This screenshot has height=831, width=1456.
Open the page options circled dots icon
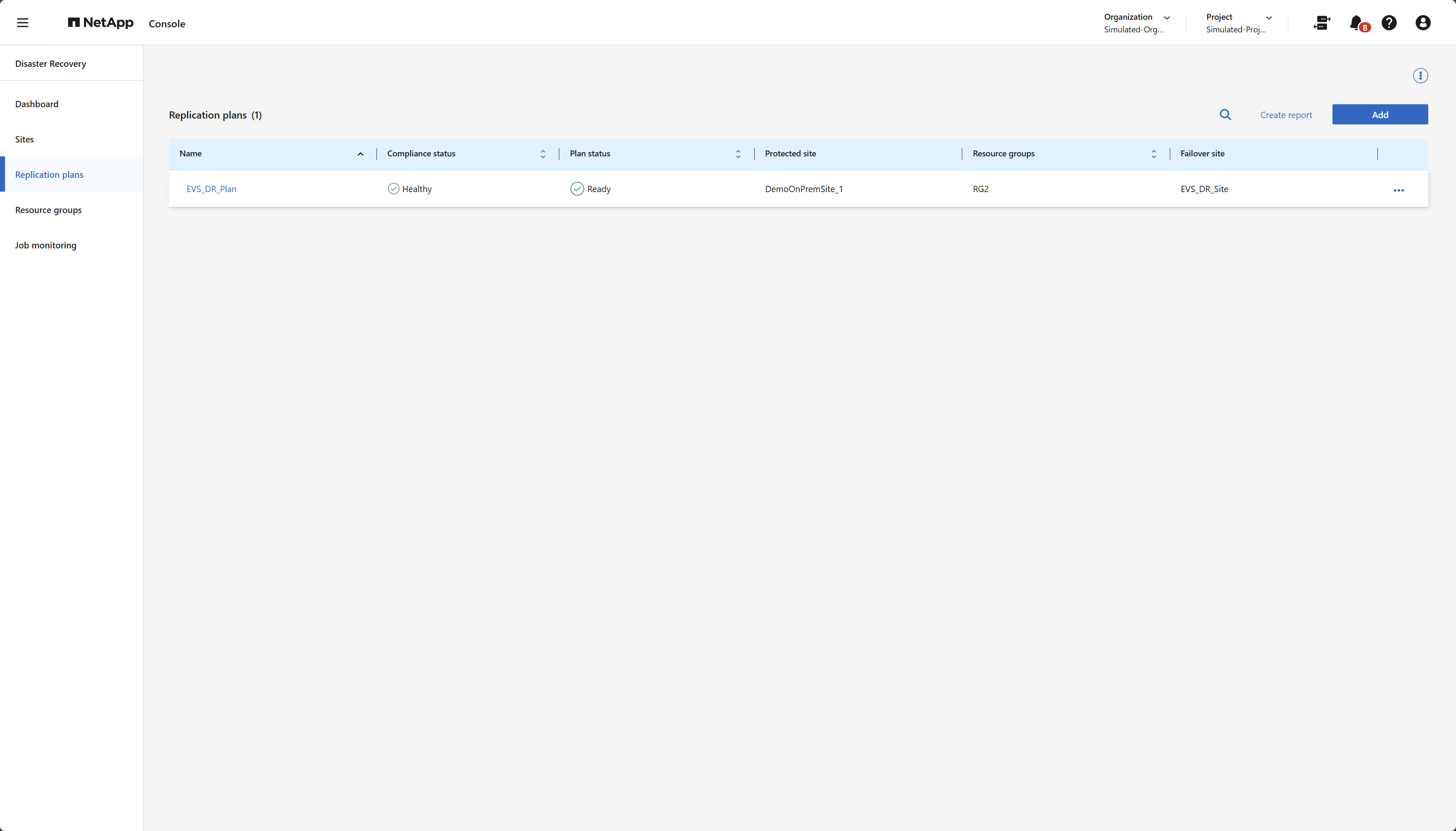pos(1420,76)
